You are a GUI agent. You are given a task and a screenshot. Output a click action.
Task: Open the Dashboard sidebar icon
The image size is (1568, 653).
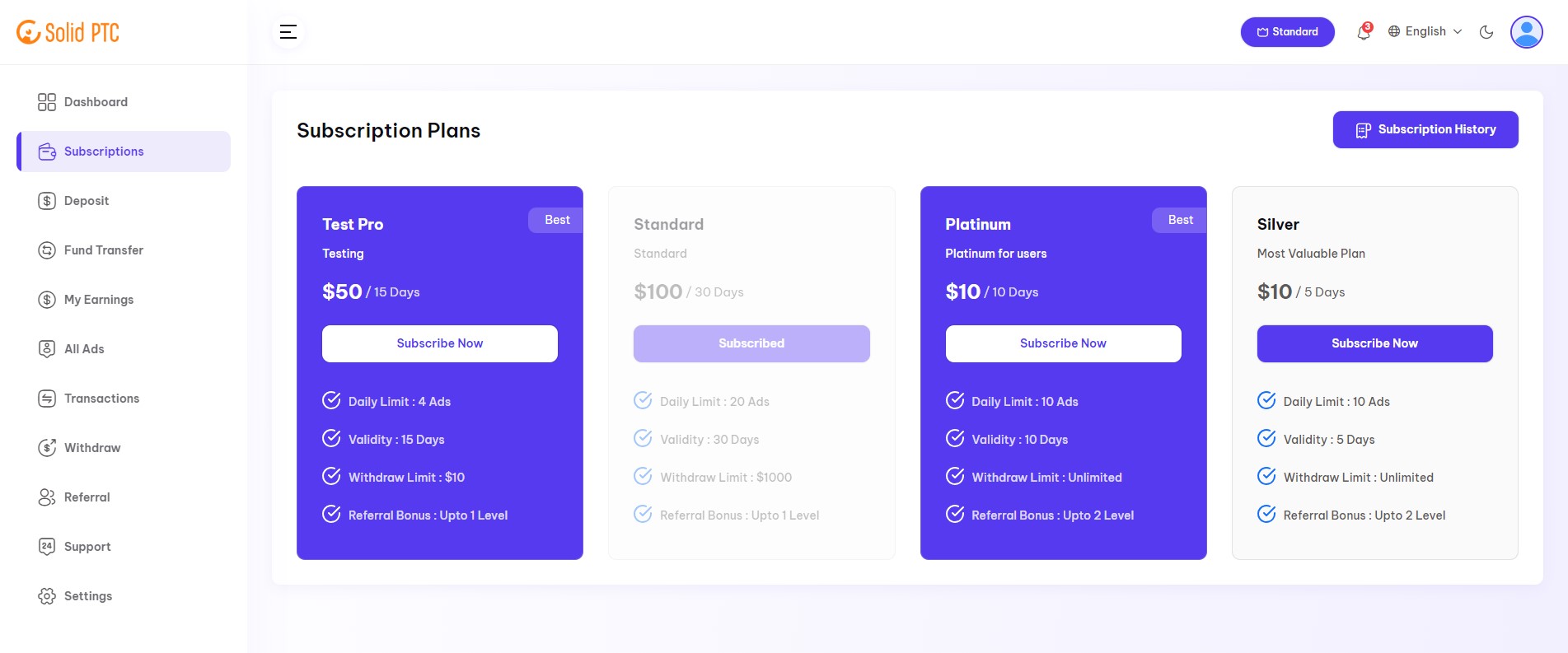point(47,102)
